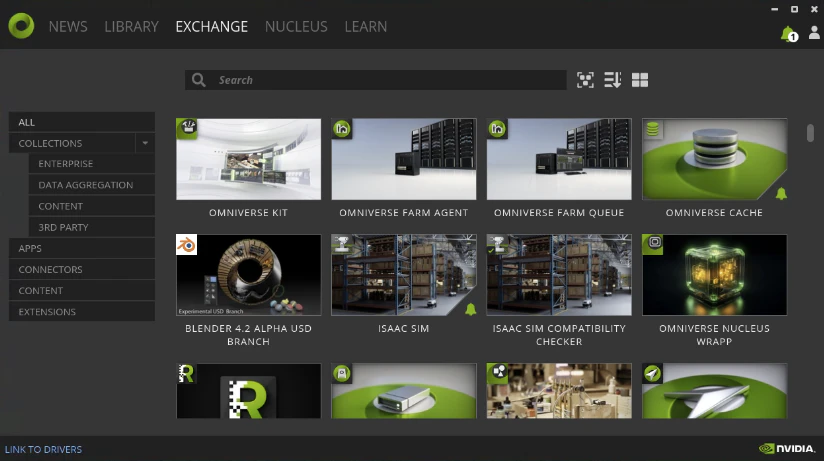
Task: Click the Omniverse Cache title text
Action: pyautogui.click(x=714, y=212)
